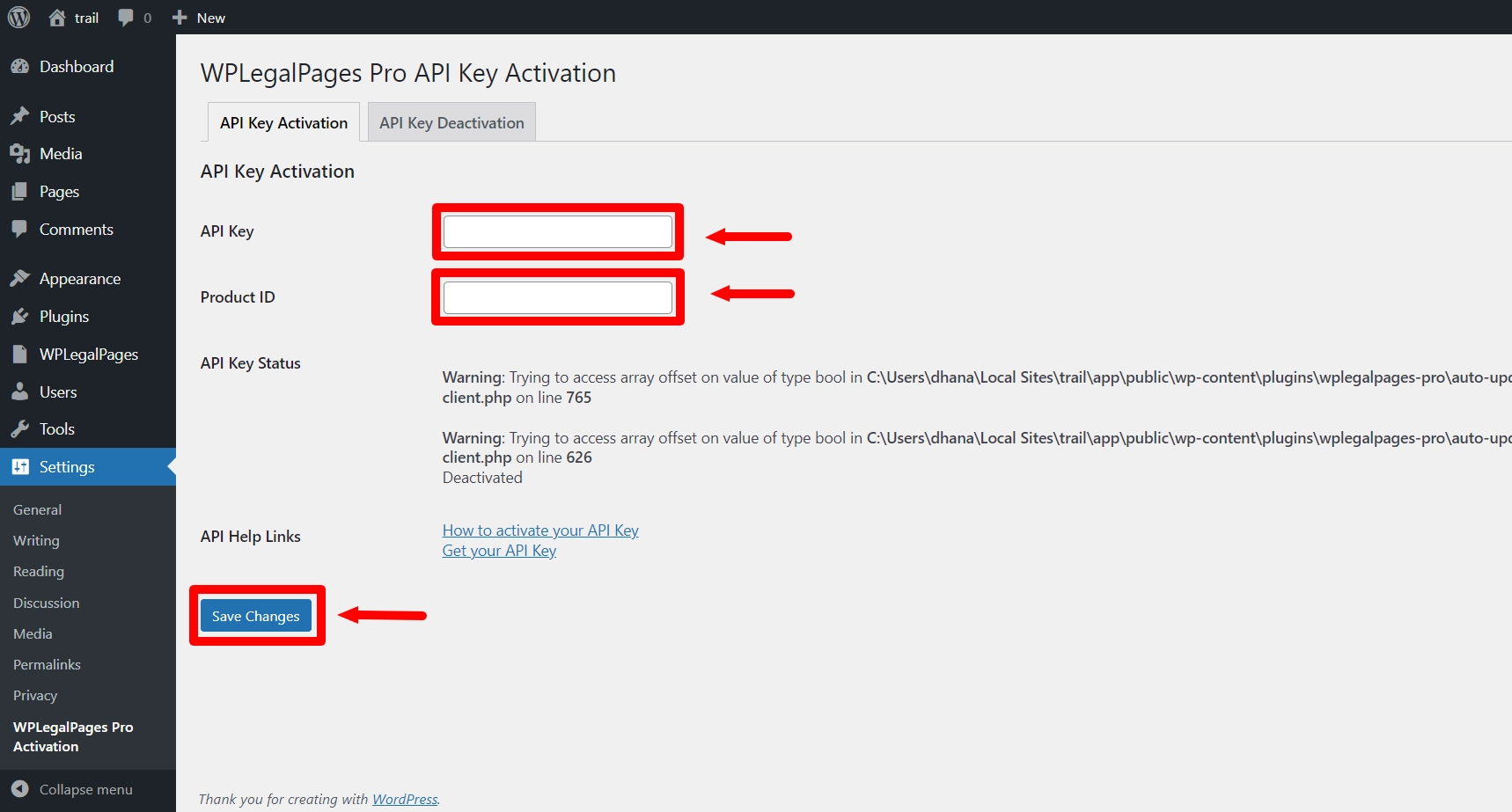Viewport: 1512px width, 812px height.
Task: Click inside the API Key field
Action: click(557, 231)
